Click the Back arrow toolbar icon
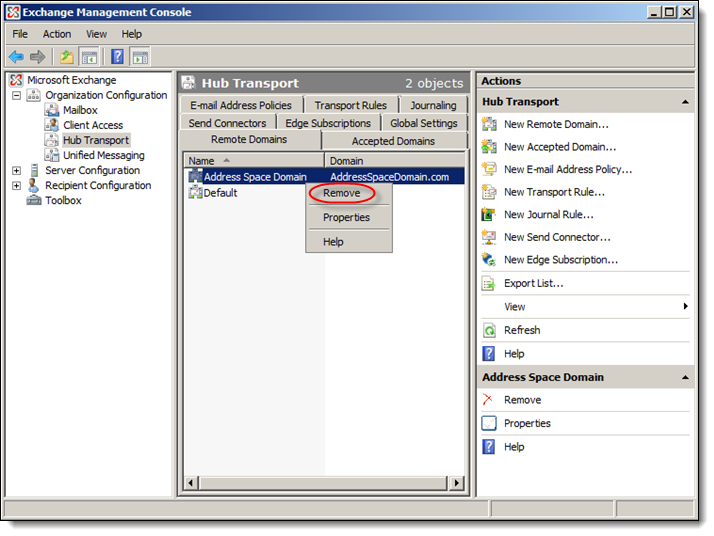 (16, 57)
